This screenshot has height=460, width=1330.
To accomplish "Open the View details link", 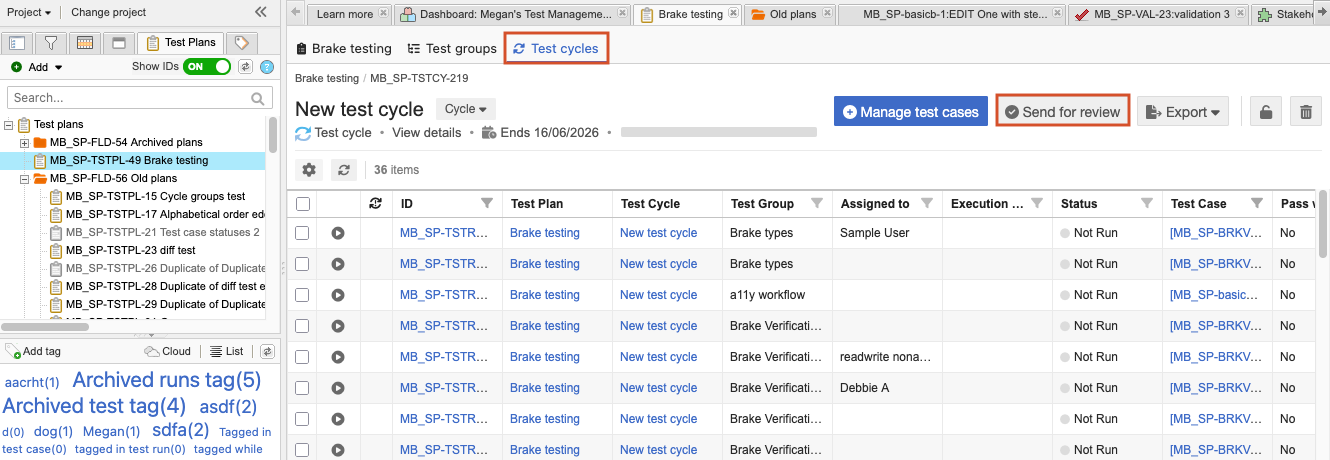I will (426, 132).
